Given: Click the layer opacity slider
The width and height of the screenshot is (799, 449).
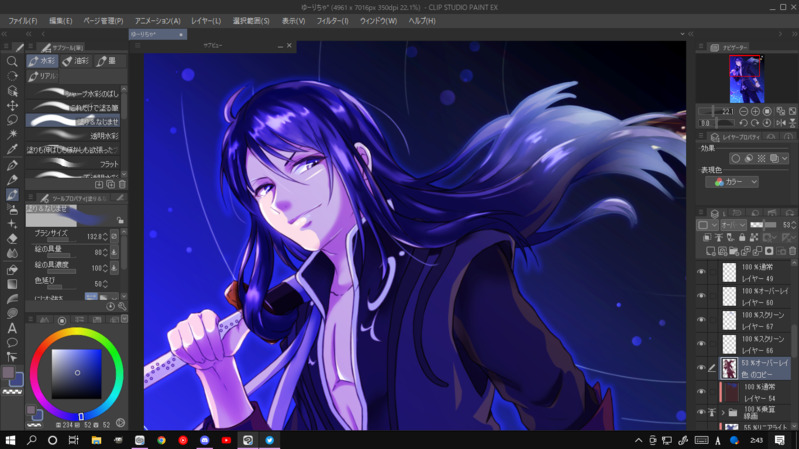Looking at the screenshot, I should click(x=763, y=225).
